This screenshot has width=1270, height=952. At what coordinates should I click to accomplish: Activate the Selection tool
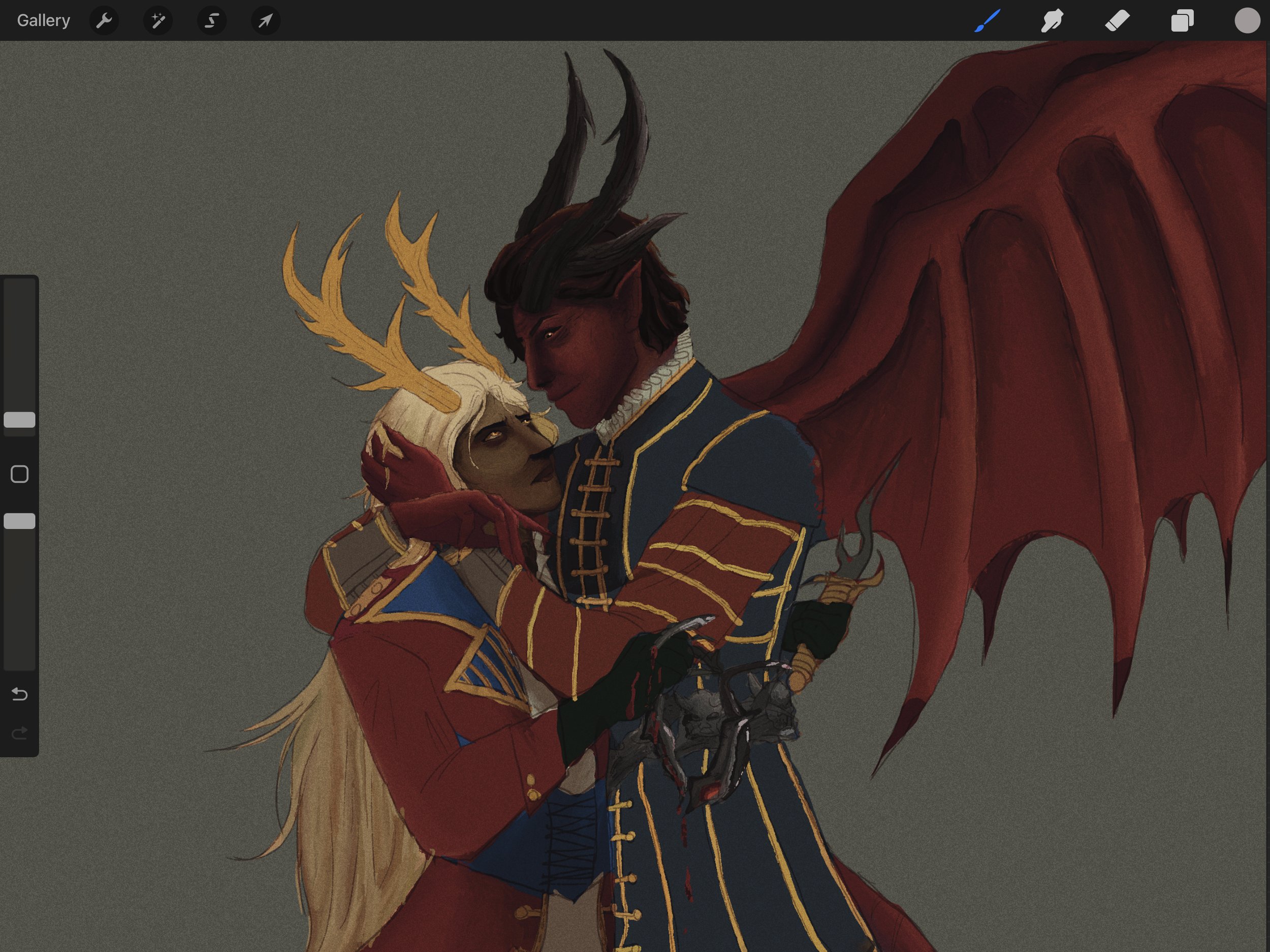[212, 21]
